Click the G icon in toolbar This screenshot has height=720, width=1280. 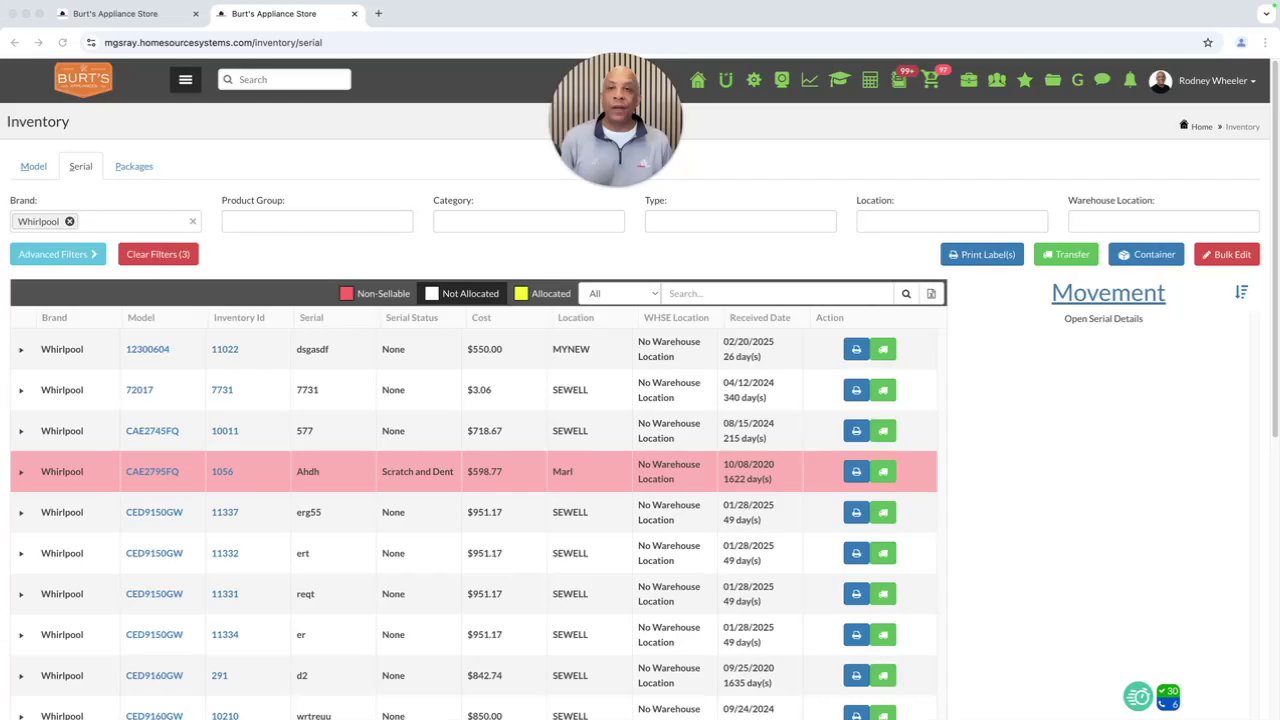click(x=1078, y=80)
